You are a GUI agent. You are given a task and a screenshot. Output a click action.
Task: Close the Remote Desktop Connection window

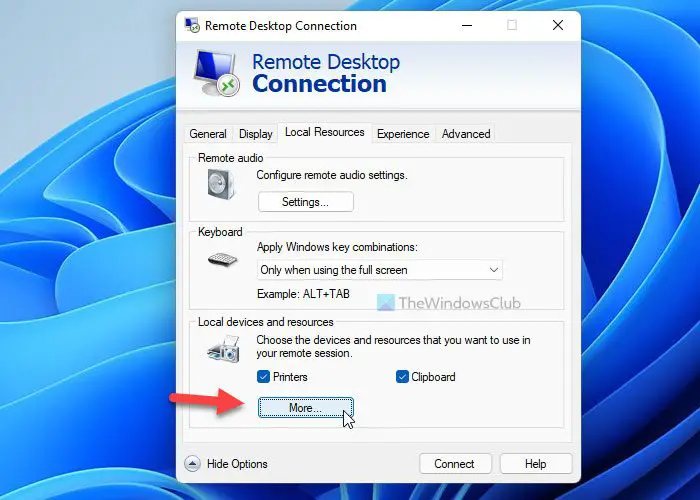tap(558, 25)
